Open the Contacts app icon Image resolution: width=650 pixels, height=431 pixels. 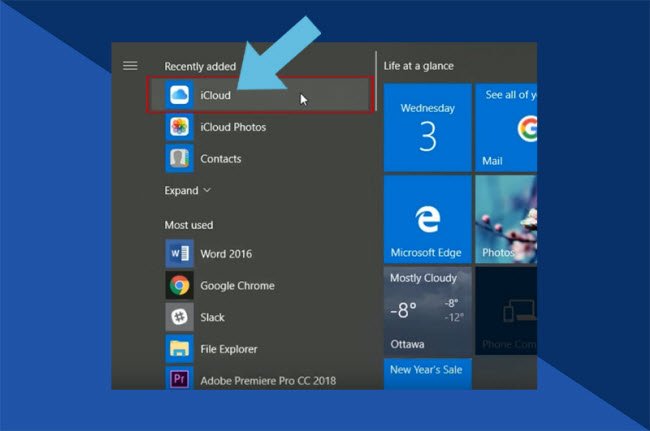click(x=179, y=158)
